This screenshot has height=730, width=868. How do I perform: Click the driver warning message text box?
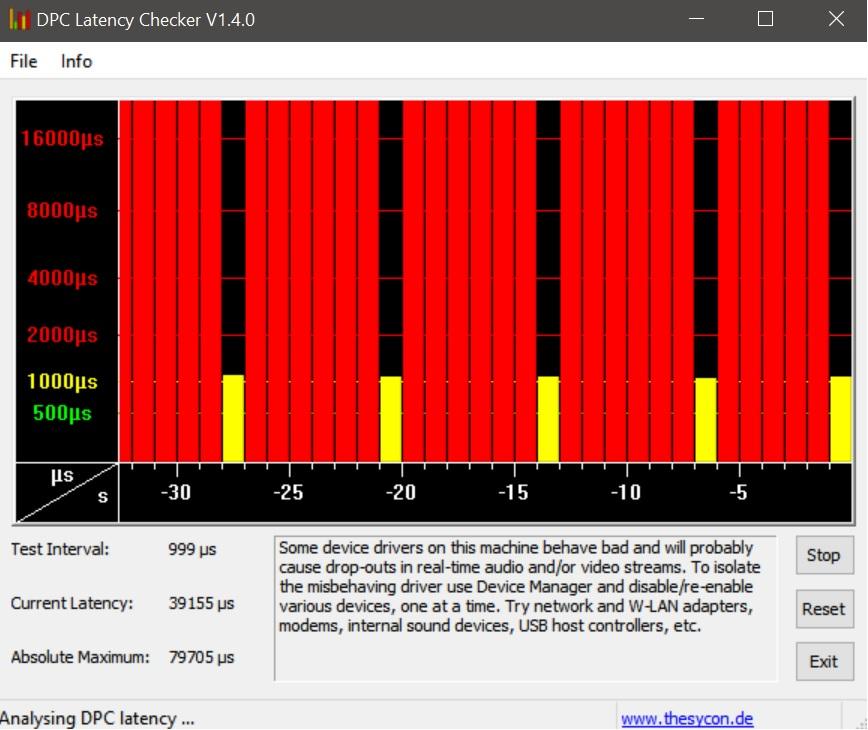coord(525,608)
